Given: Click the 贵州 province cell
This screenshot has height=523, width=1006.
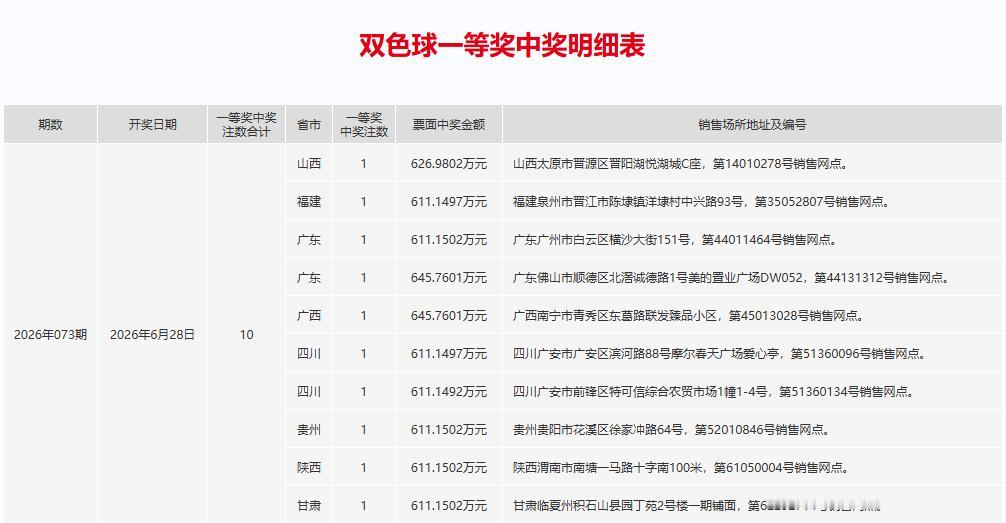Looking at the screenshot, I should click(x=309, y=429).
